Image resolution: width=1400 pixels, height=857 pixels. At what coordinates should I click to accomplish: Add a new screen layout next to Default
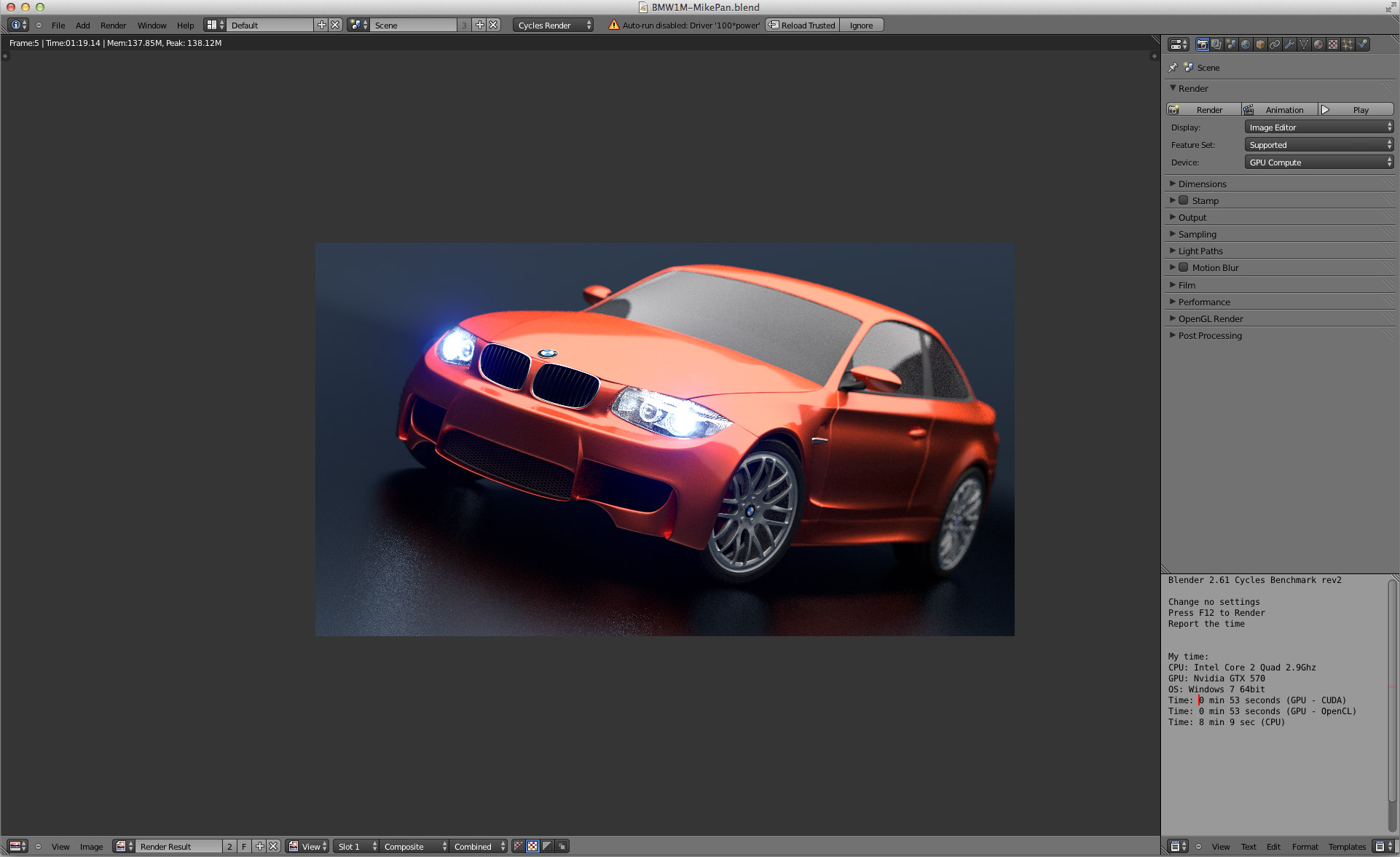pyautogui.click(x=322, y=25)
